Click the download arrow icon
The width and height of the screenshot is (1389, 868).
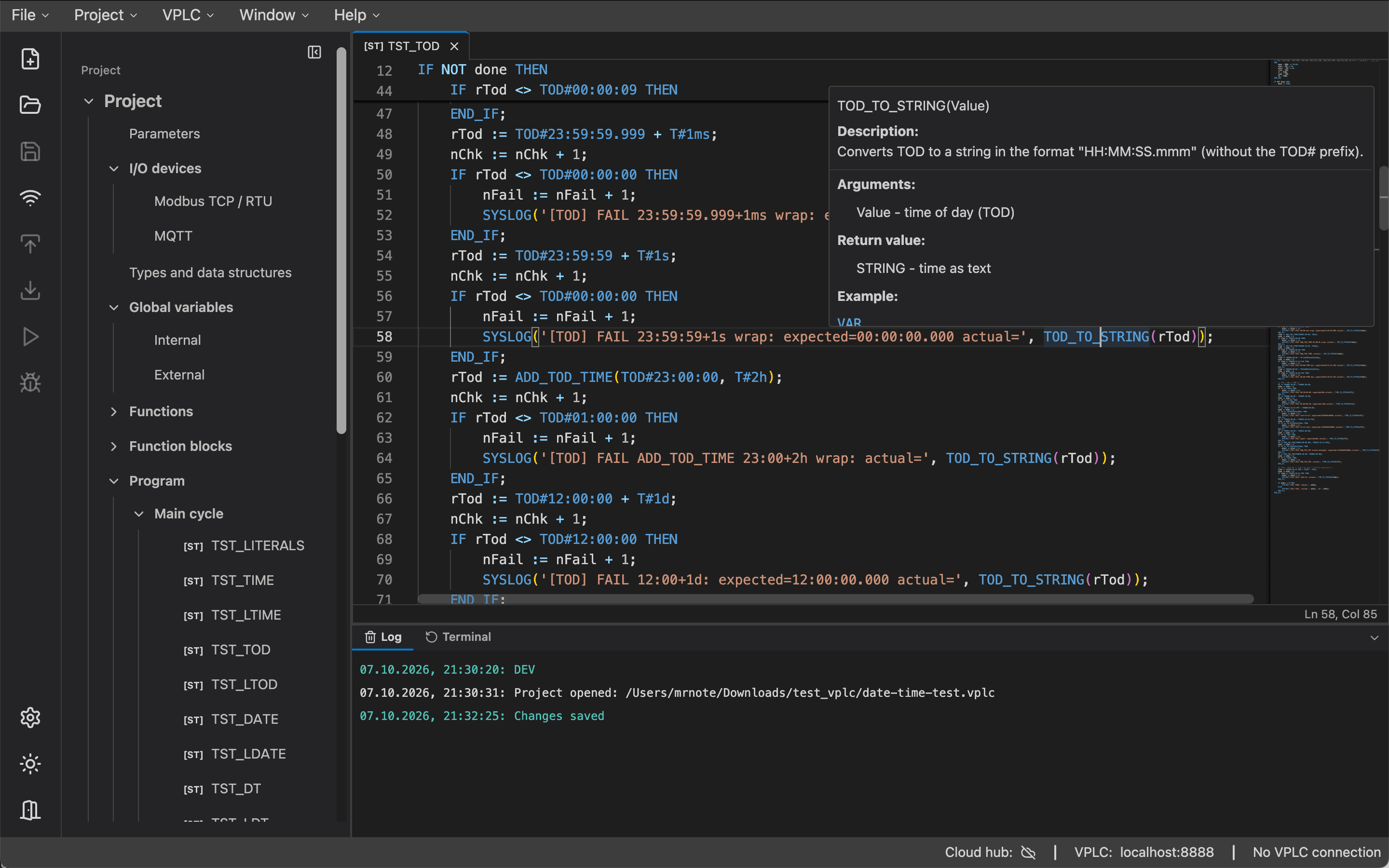pyautogui.click(x=30, y=290)
